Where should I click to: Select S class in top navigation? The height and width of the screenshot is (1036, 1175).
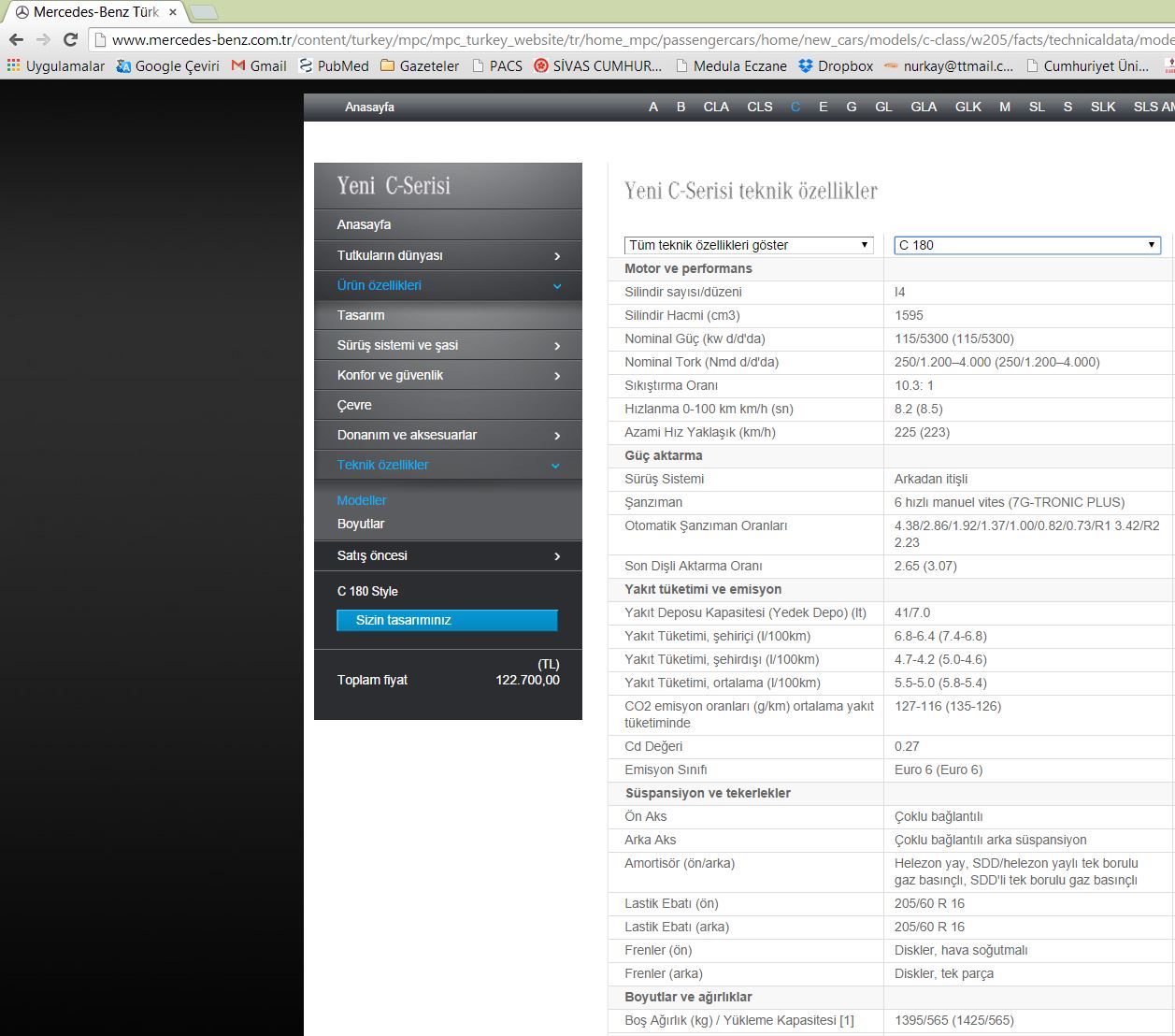click(x=1068, y=107)
